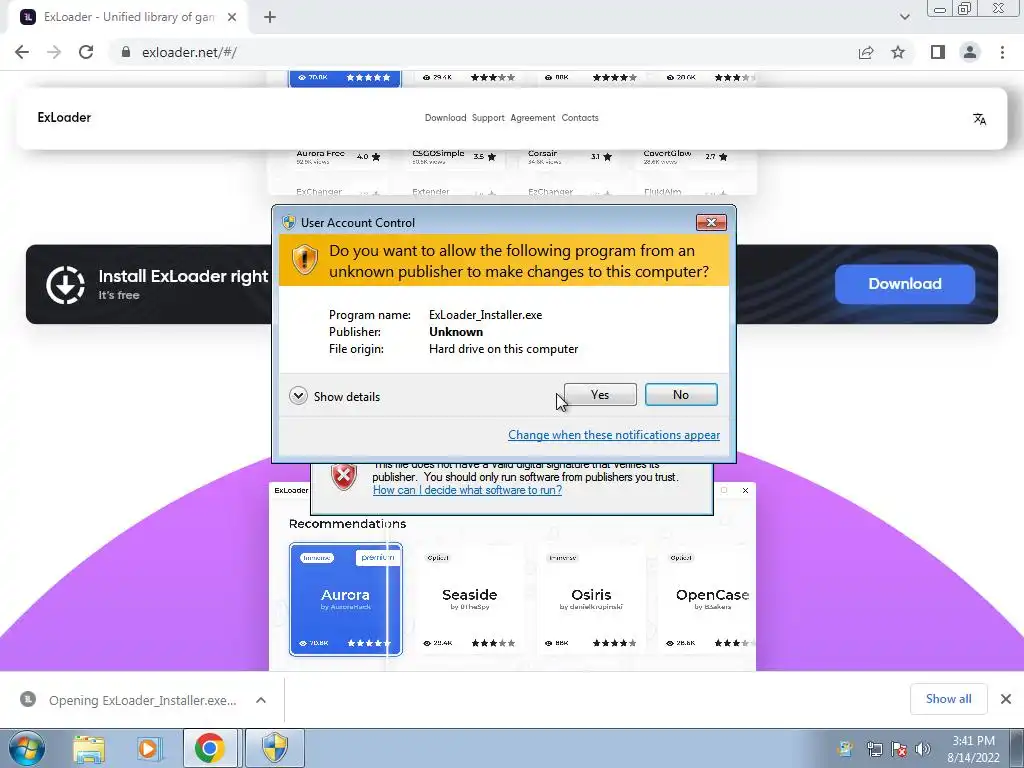Bookmark this page with star icon
The height and width of the screenshot is (768, 1024).
[x=898, y=52]
